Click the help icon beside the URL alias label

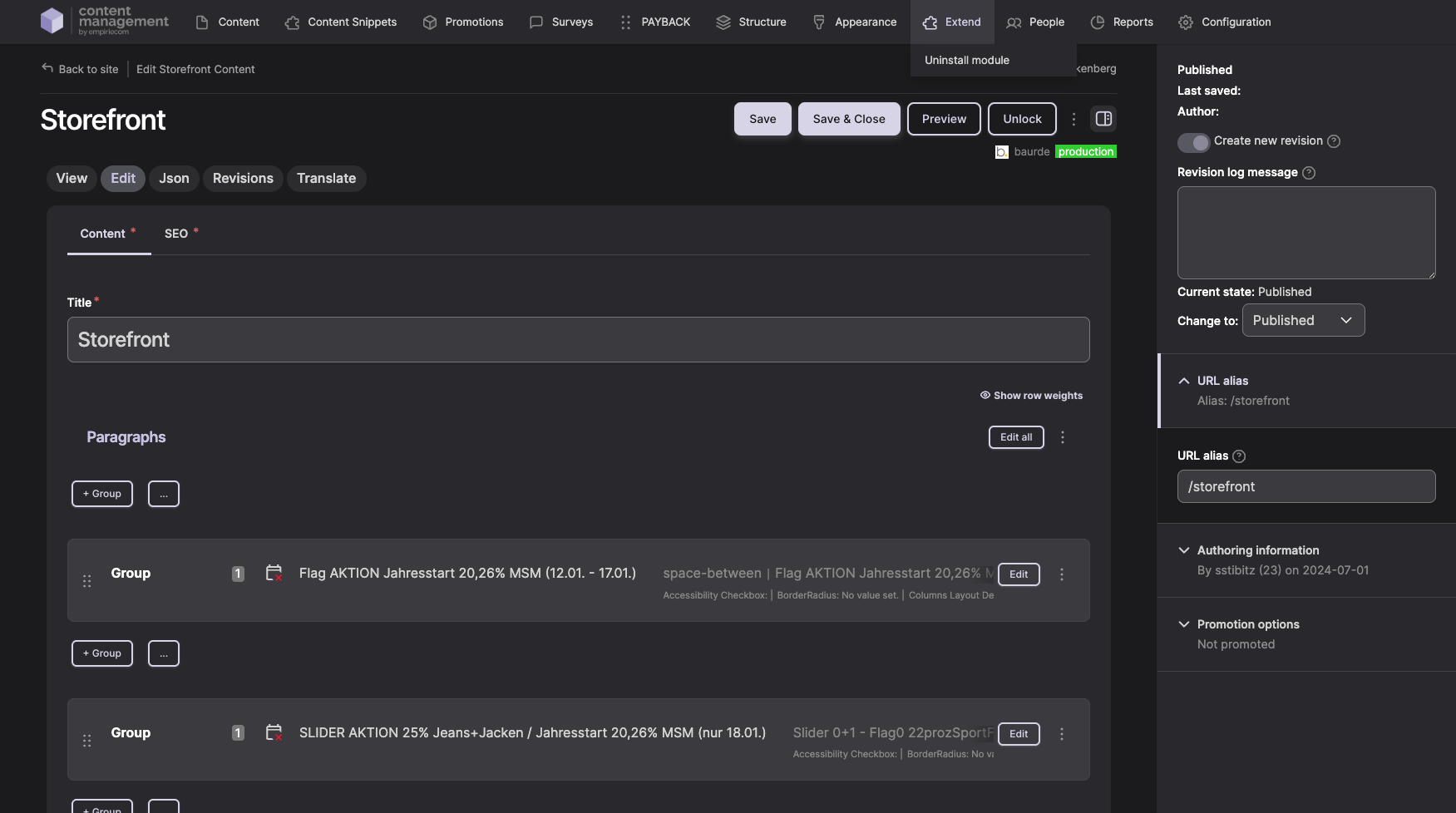coord(1239,456)
